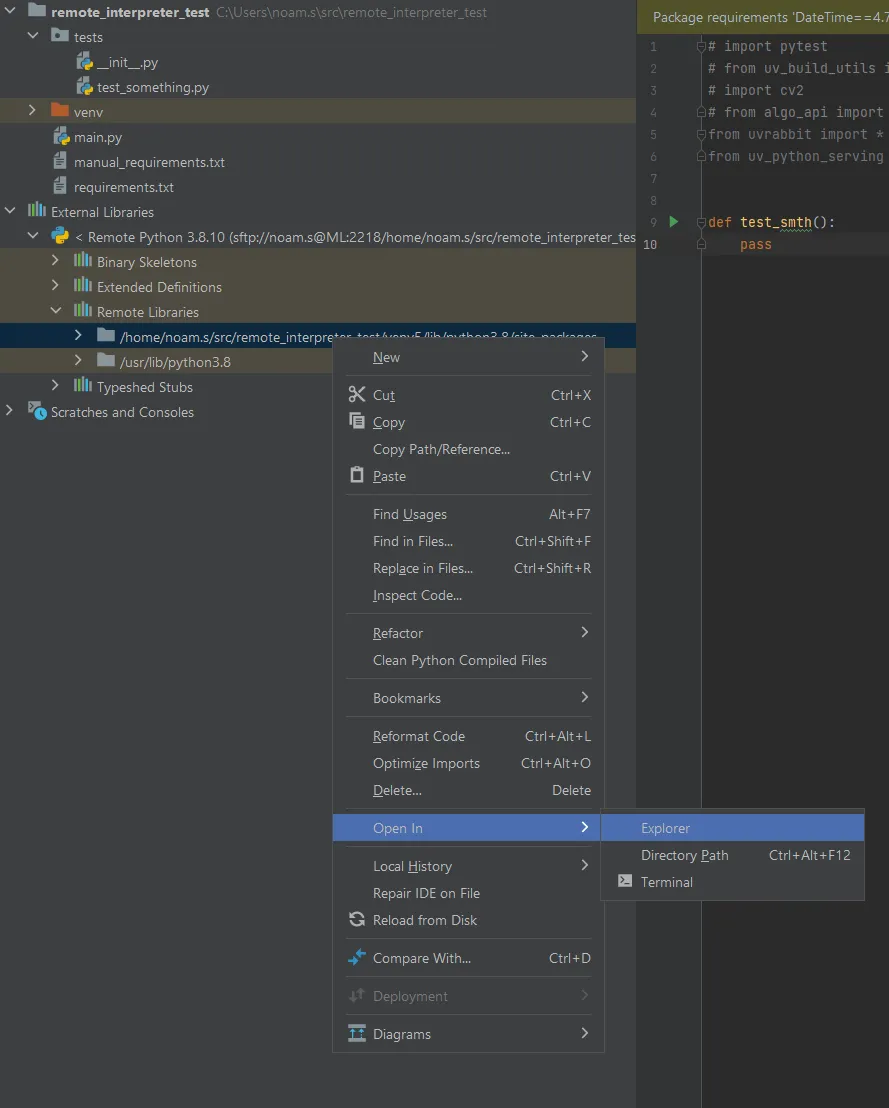Viewport: 889px width, 1108px height.
Task: Select Replace in Files...
Action: point(469,567)
